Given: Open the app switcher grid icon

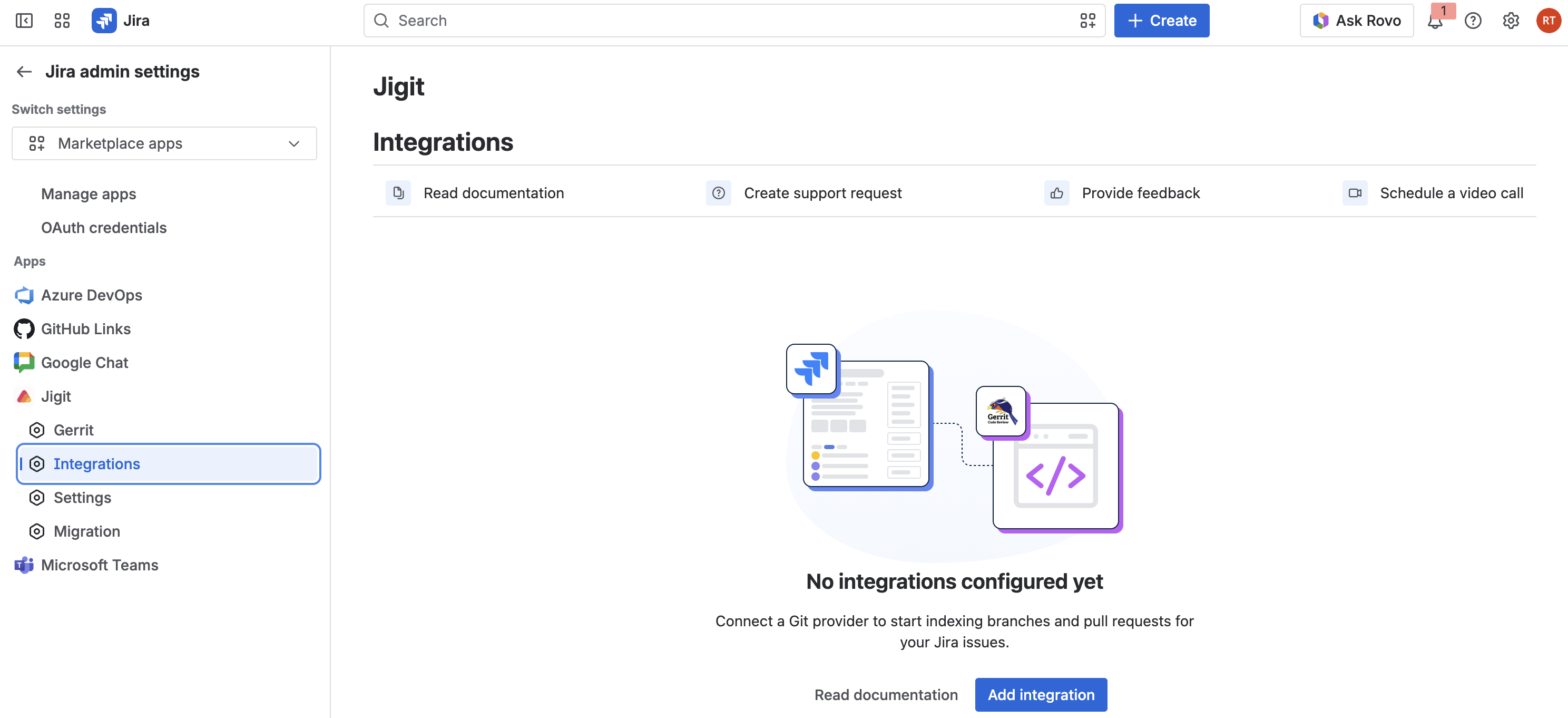Looking at the screenshot, I should pos(62,21).
